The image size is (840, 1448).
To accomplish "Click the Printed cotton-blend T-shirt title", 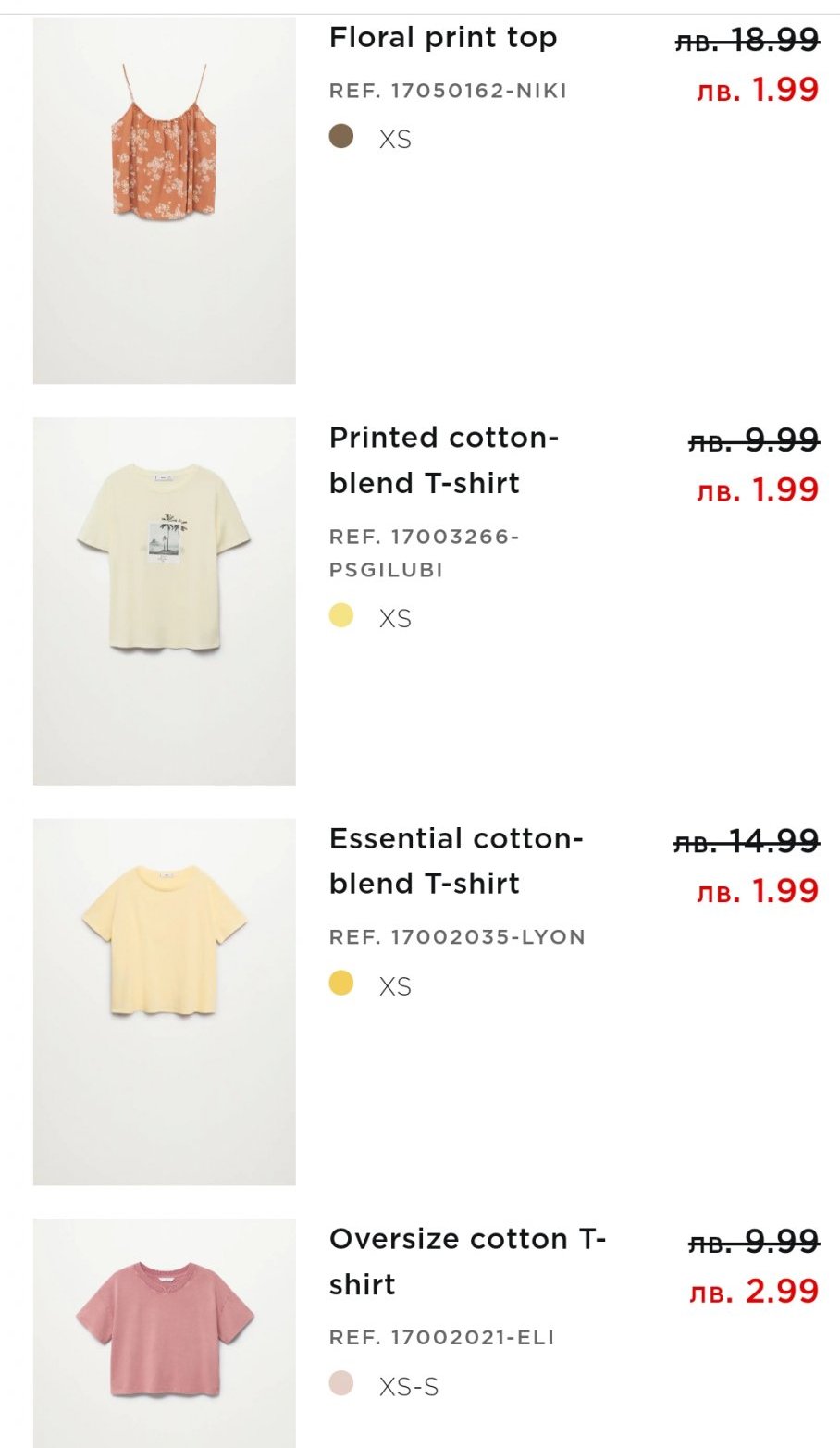I will [x=443, y=460].
